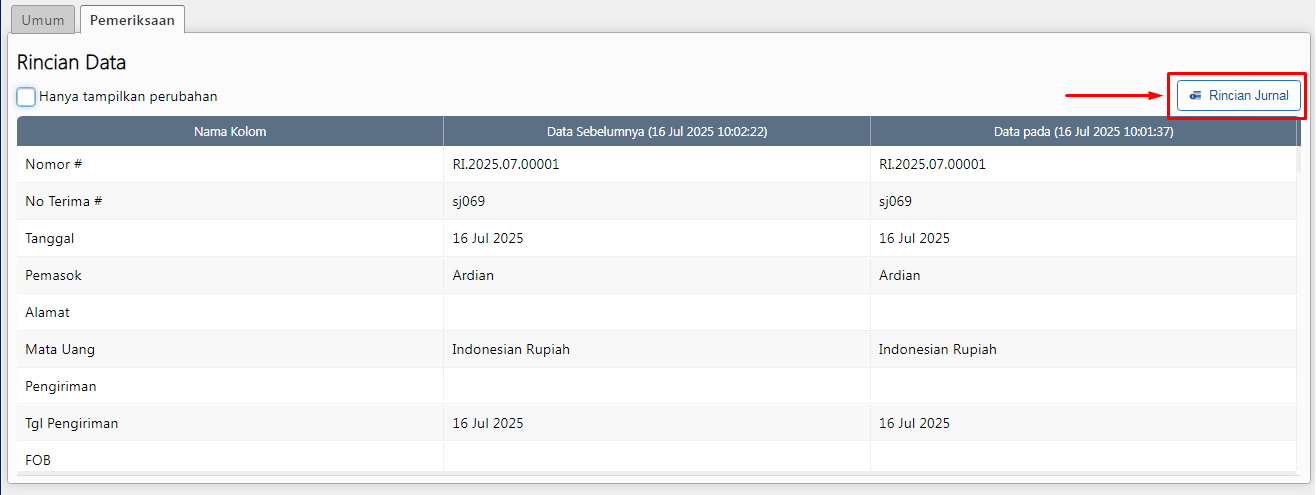Switch to the Umum tab
1316x495 pixels.
(x=43, y=20)
